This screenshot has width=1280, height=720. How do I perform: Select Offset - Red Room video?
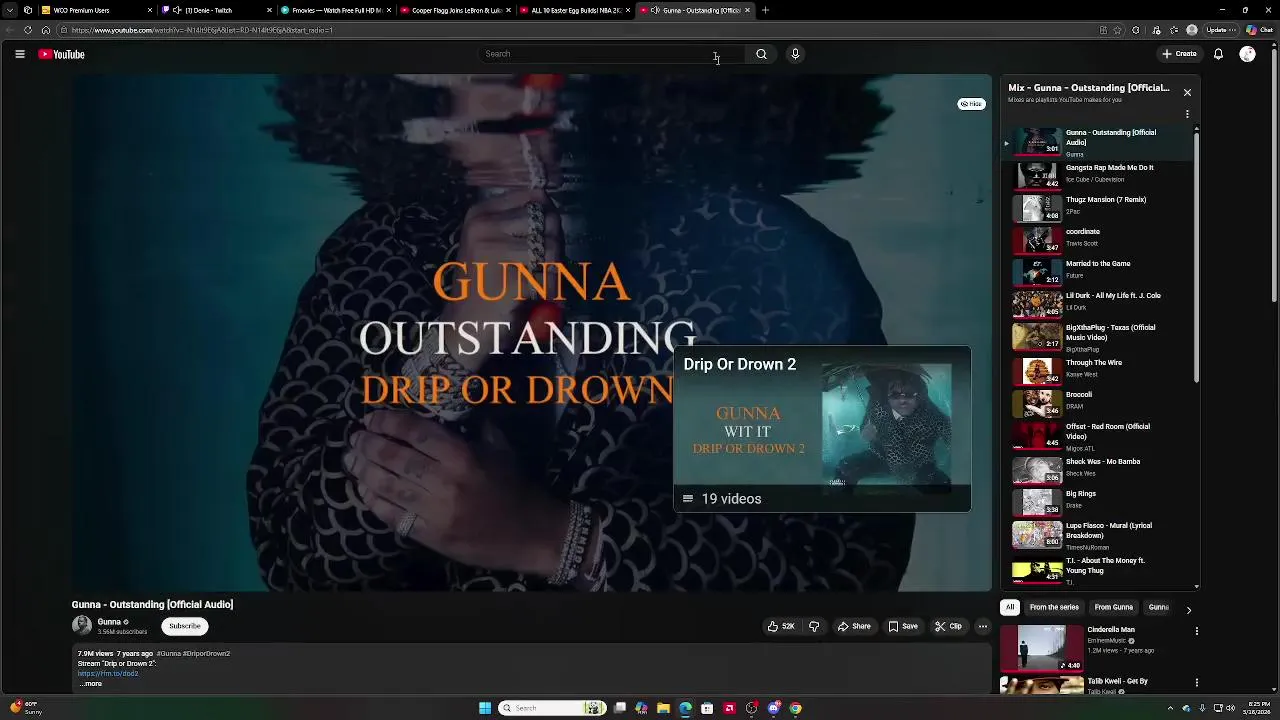(1100, 436)
